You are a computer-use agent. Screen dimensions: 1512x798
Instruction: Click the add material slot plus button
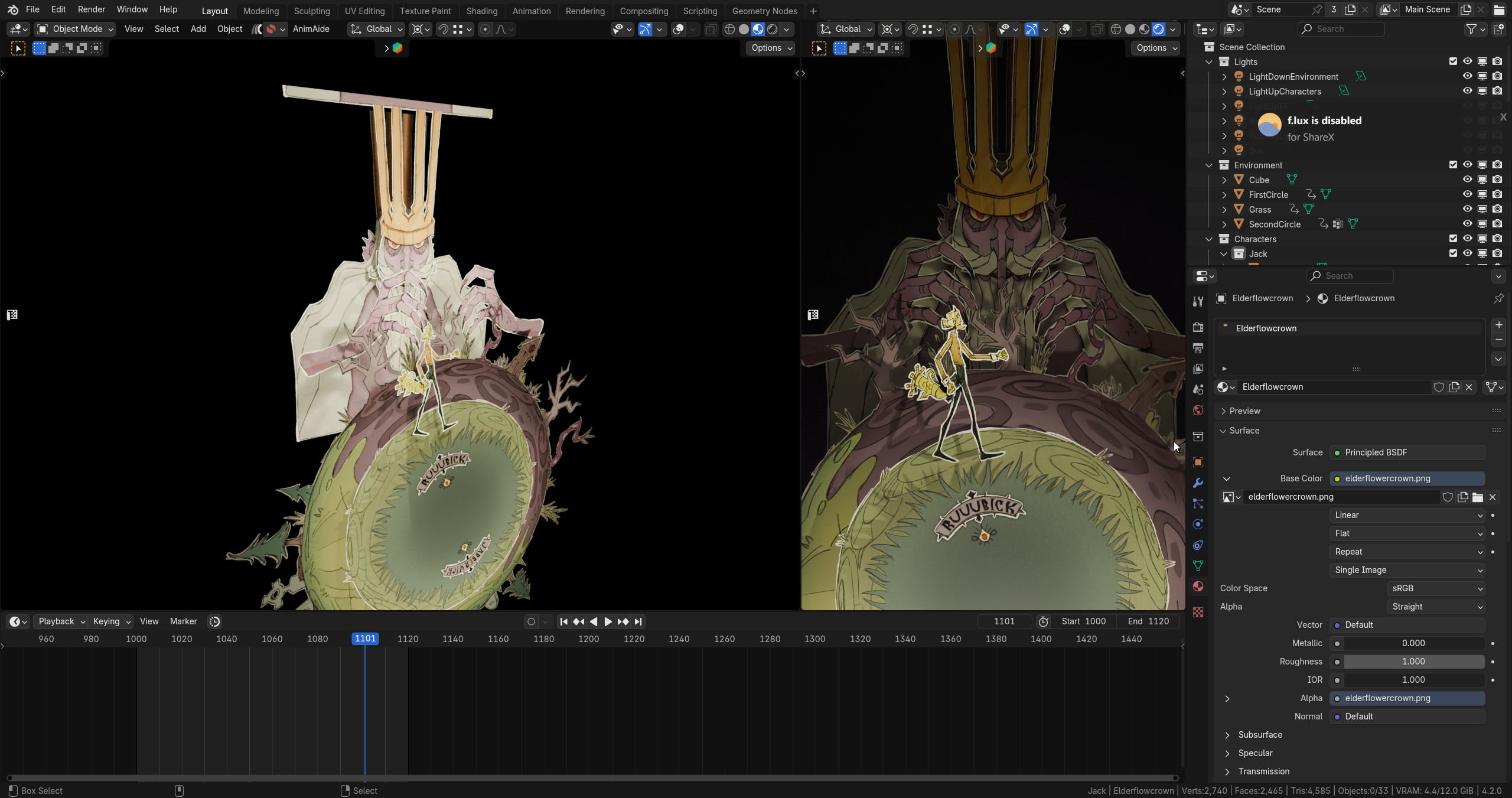pos(1498,325)
